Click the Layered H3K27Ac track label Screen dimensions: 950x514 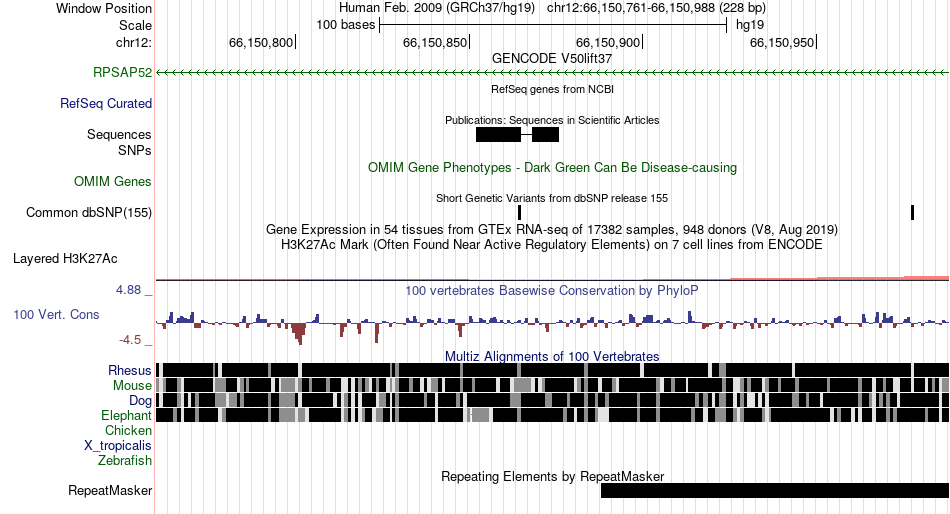tap(65, 259)
